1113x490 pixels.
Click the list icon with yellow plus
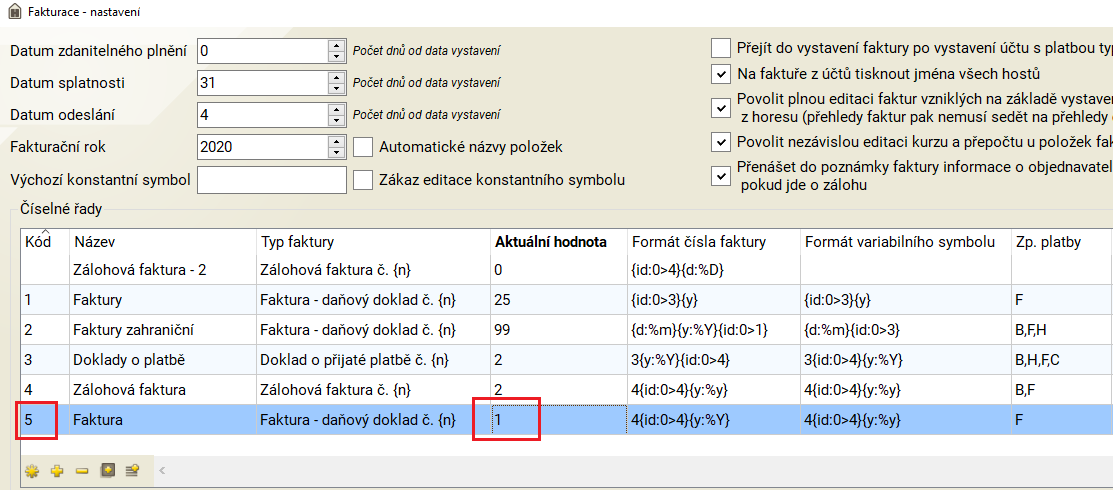pyautogui.click(x=132, y=470)
